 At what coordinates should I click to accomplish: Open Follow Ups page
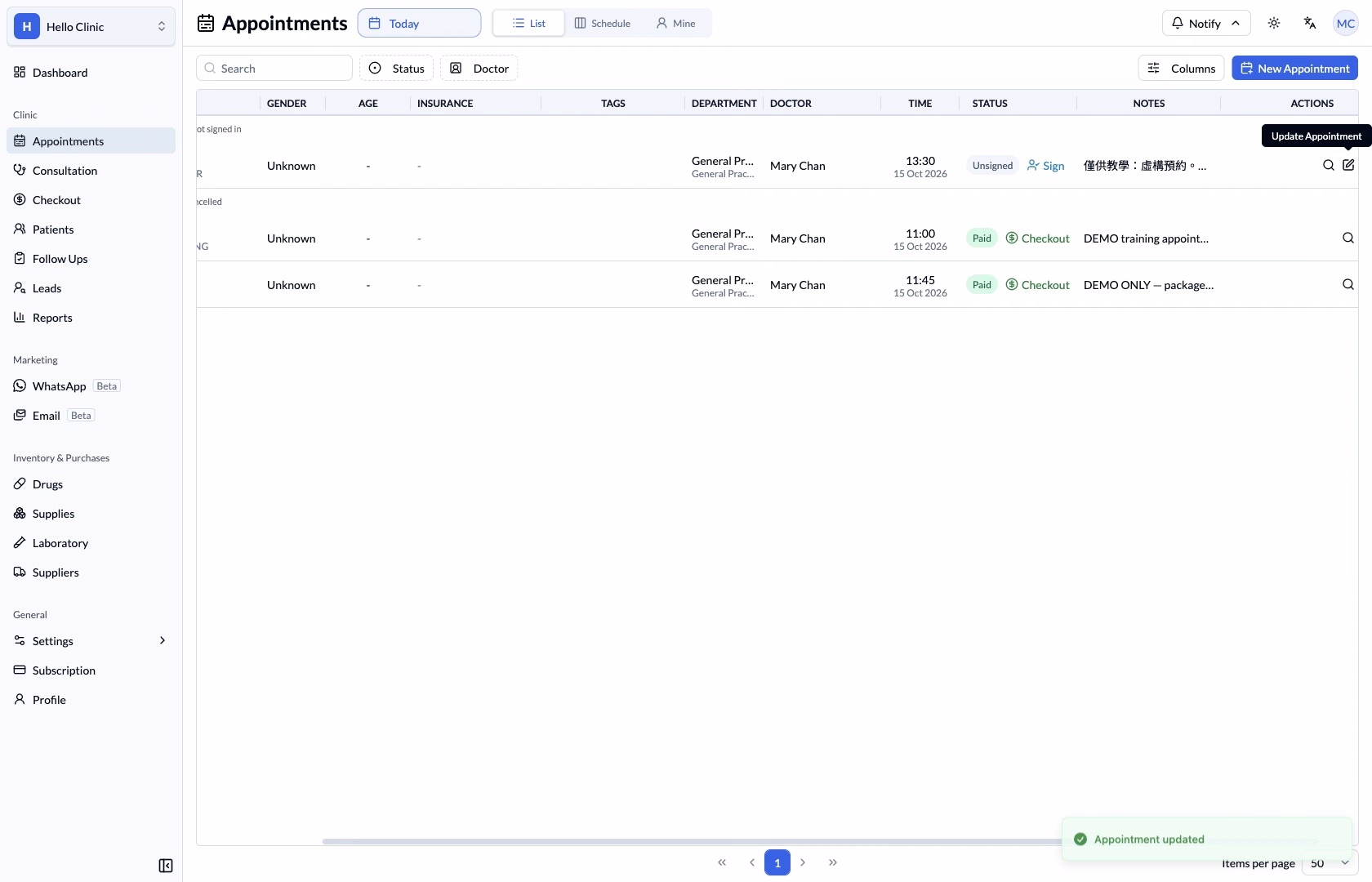click(x=91, y=259)
